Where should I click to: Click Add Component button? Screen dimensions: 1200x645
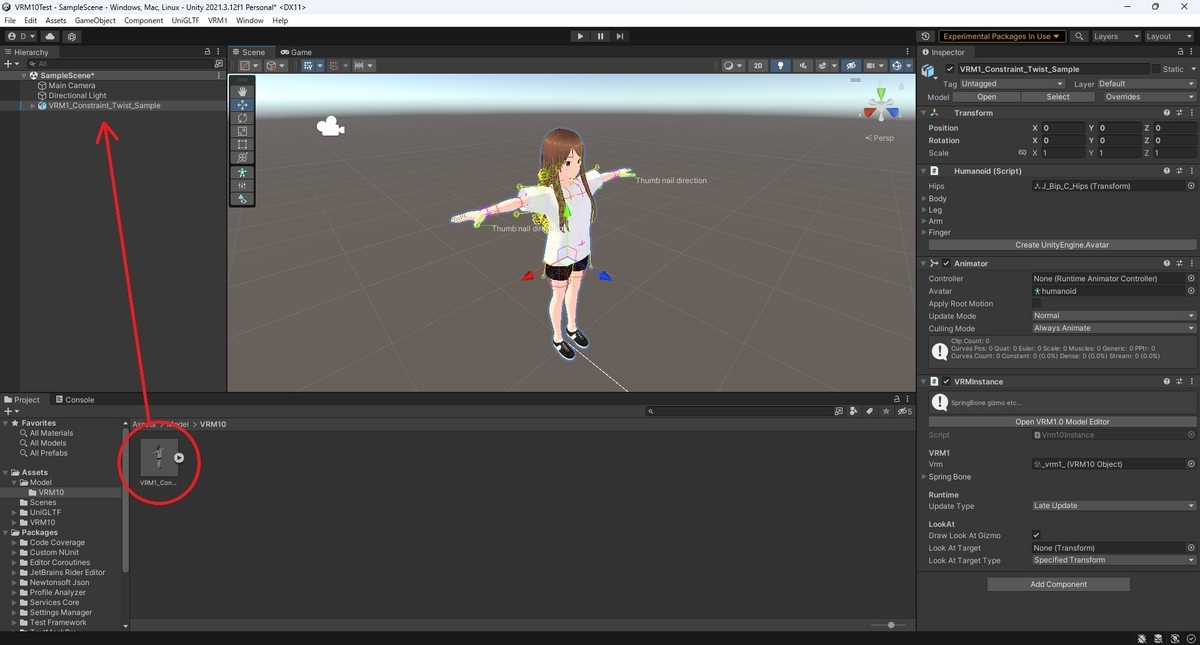[x=1058, y=584]
